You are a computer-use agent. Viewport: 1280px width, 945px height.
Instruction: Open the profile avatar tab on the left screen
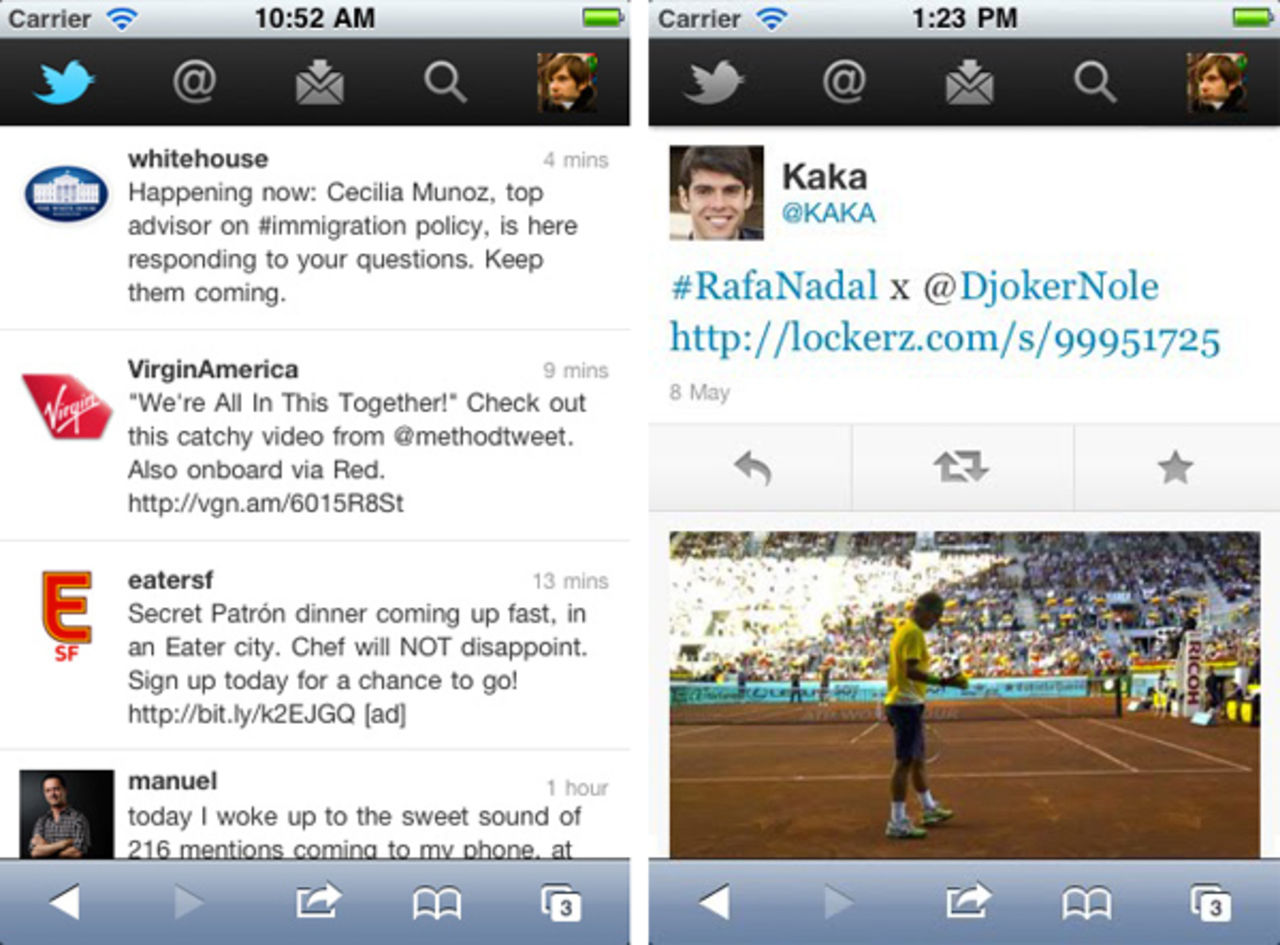click(x=567, y=82)
